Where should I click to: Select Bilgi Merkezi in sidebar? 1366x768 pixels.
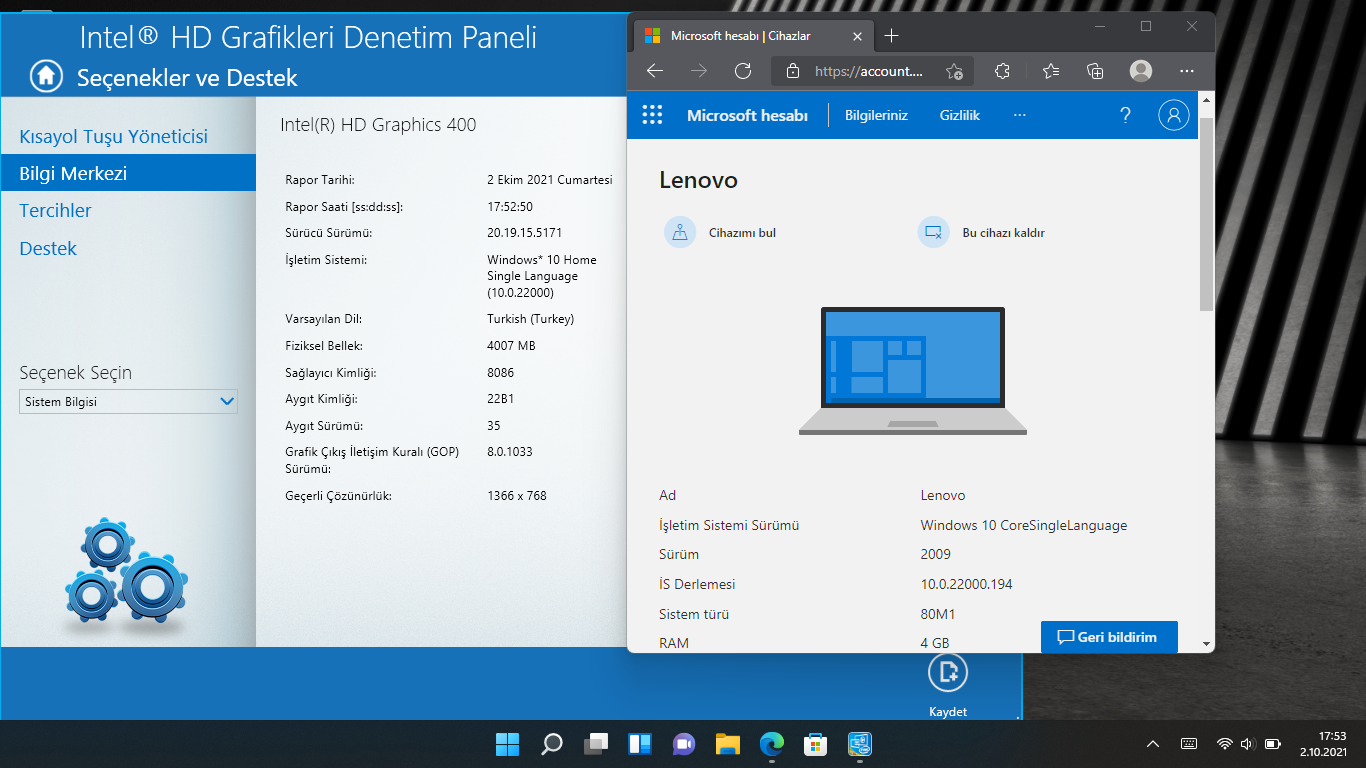[x=128, y=173]
